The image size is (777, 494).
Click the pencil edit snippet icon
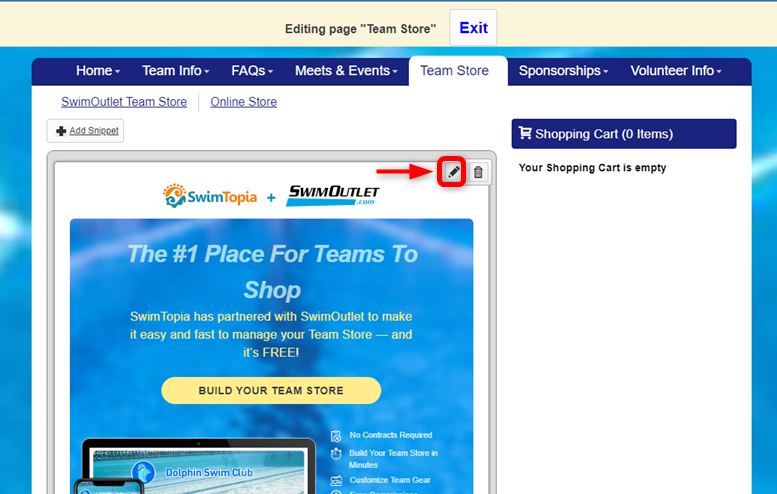click(453, 172)
